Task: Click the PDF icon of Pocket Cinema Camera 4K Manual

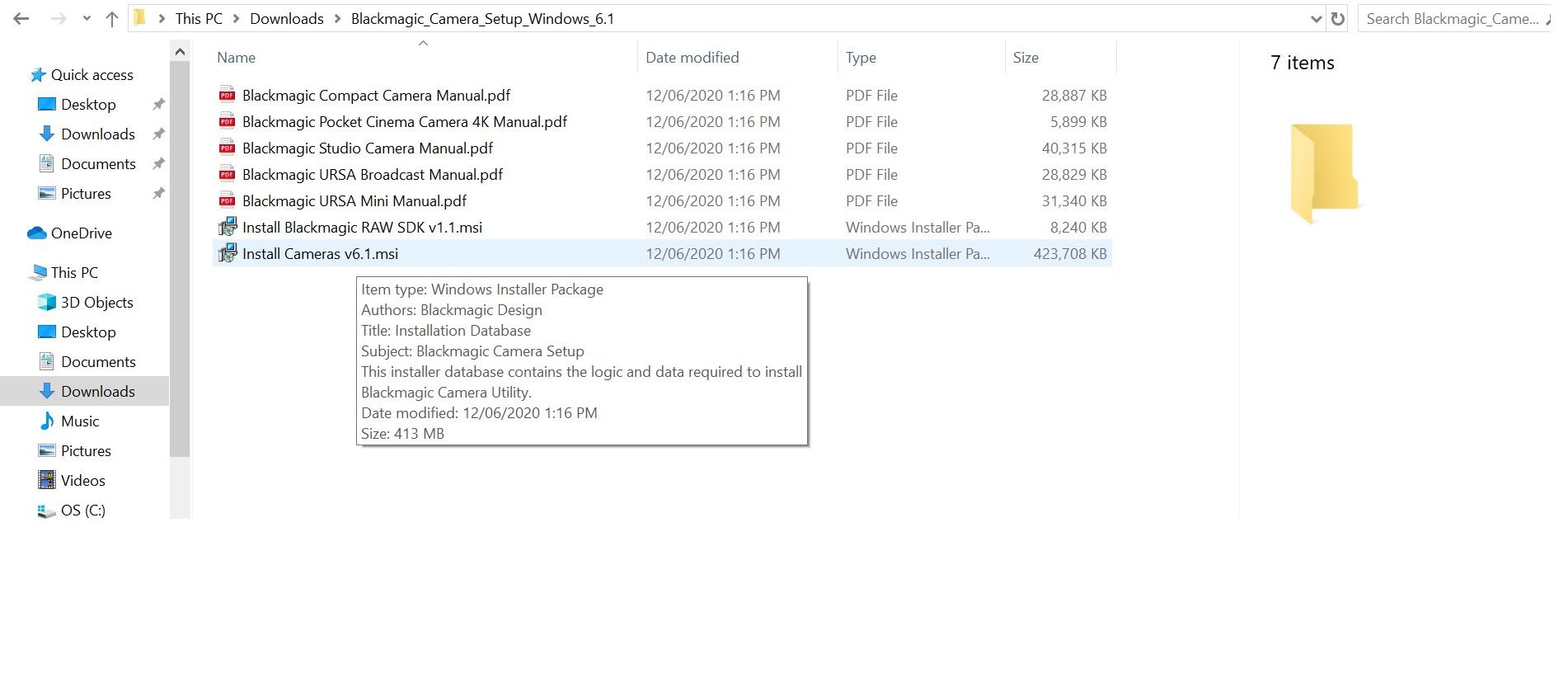Action: [227, 121]
